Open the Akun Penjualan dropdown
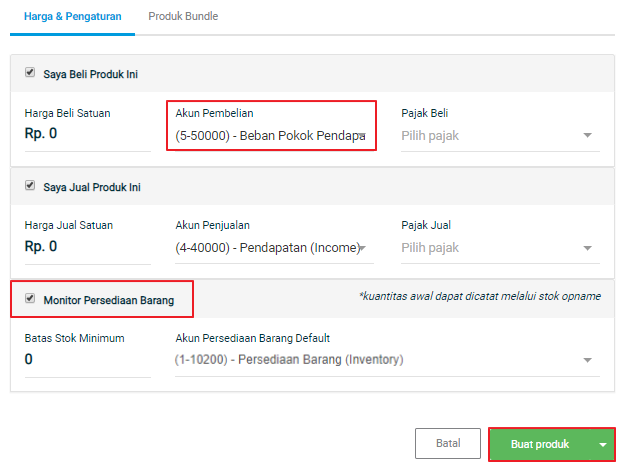 271,248
